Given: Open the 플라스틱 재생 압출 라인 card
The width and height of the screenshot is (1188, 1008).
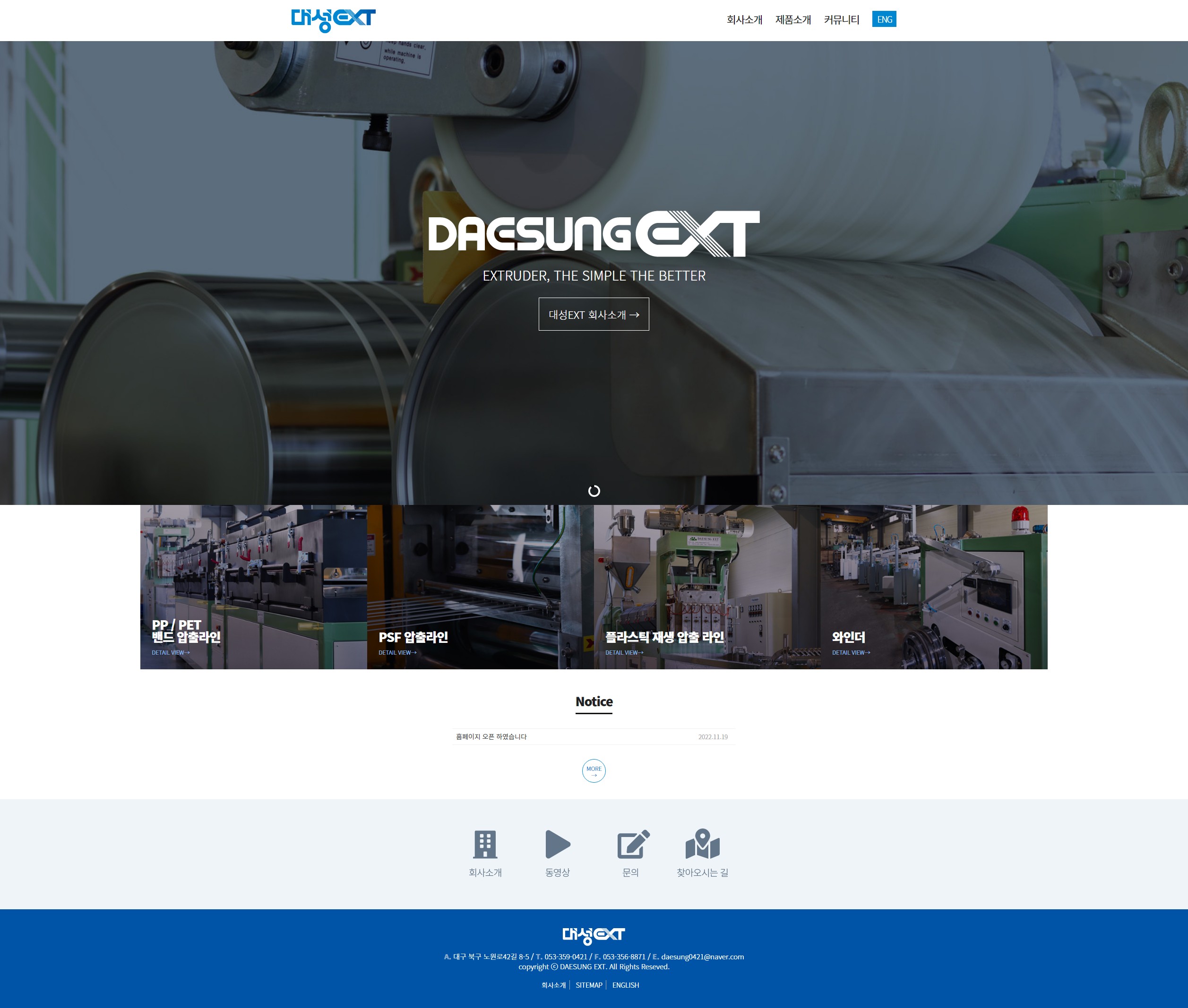Looking at the screenshot, I should tap(707, 587).
